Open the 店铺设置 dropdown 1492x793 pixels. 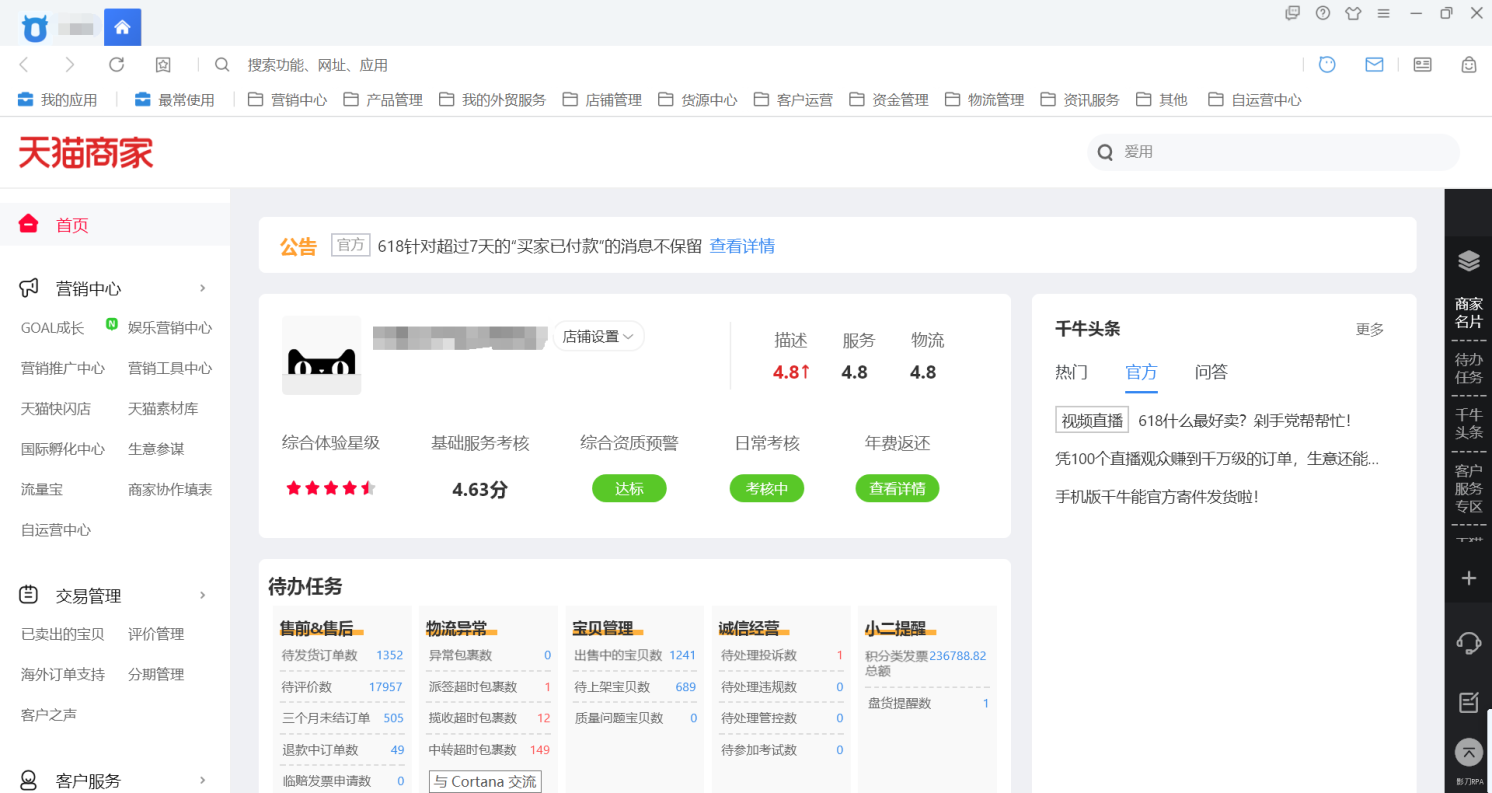[598, 337]
